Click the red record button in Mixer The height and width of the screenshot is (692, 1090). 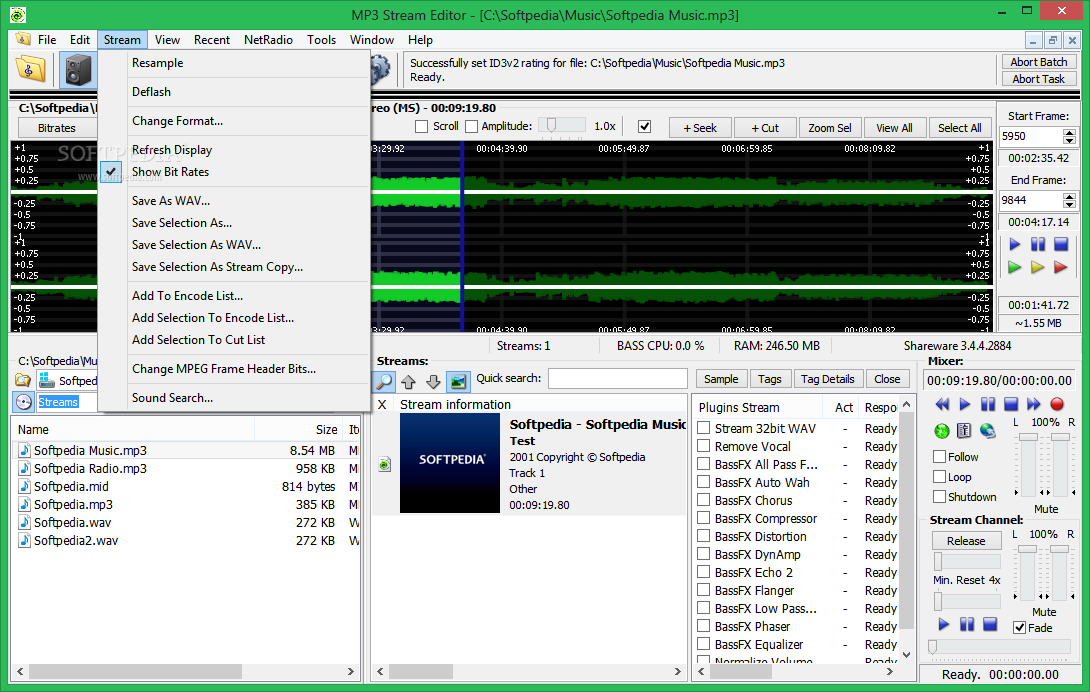point(1057,404)
